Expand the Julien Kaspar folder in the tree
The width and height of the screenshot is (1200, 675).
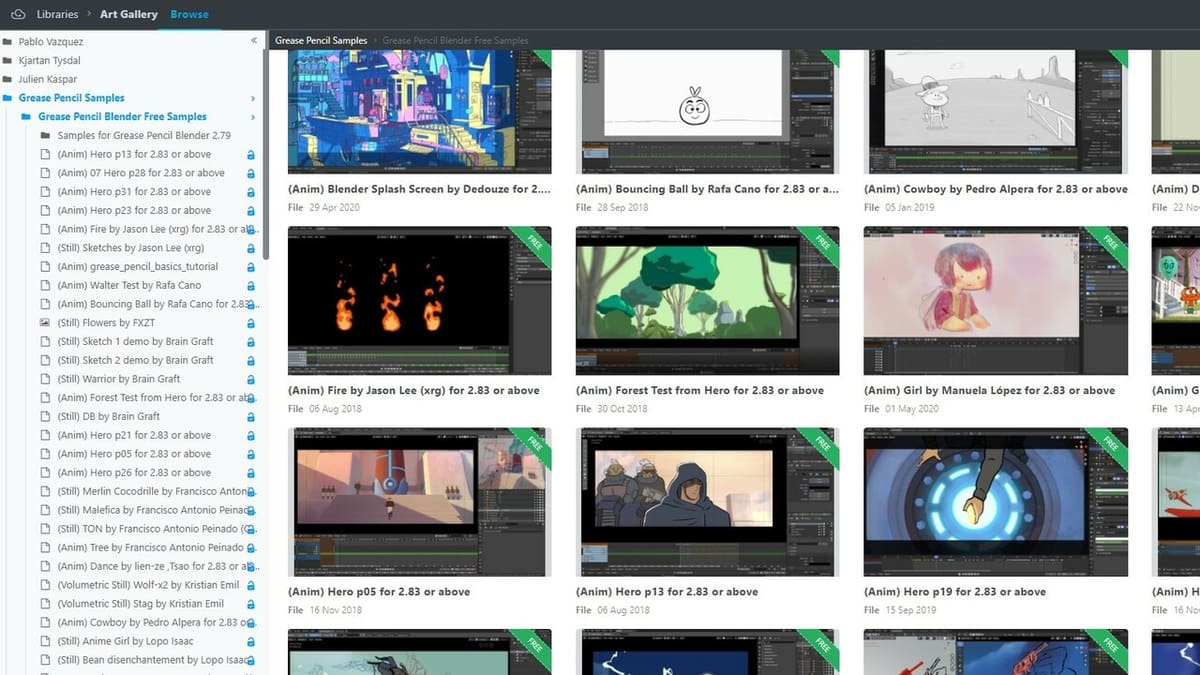point(48,80)
